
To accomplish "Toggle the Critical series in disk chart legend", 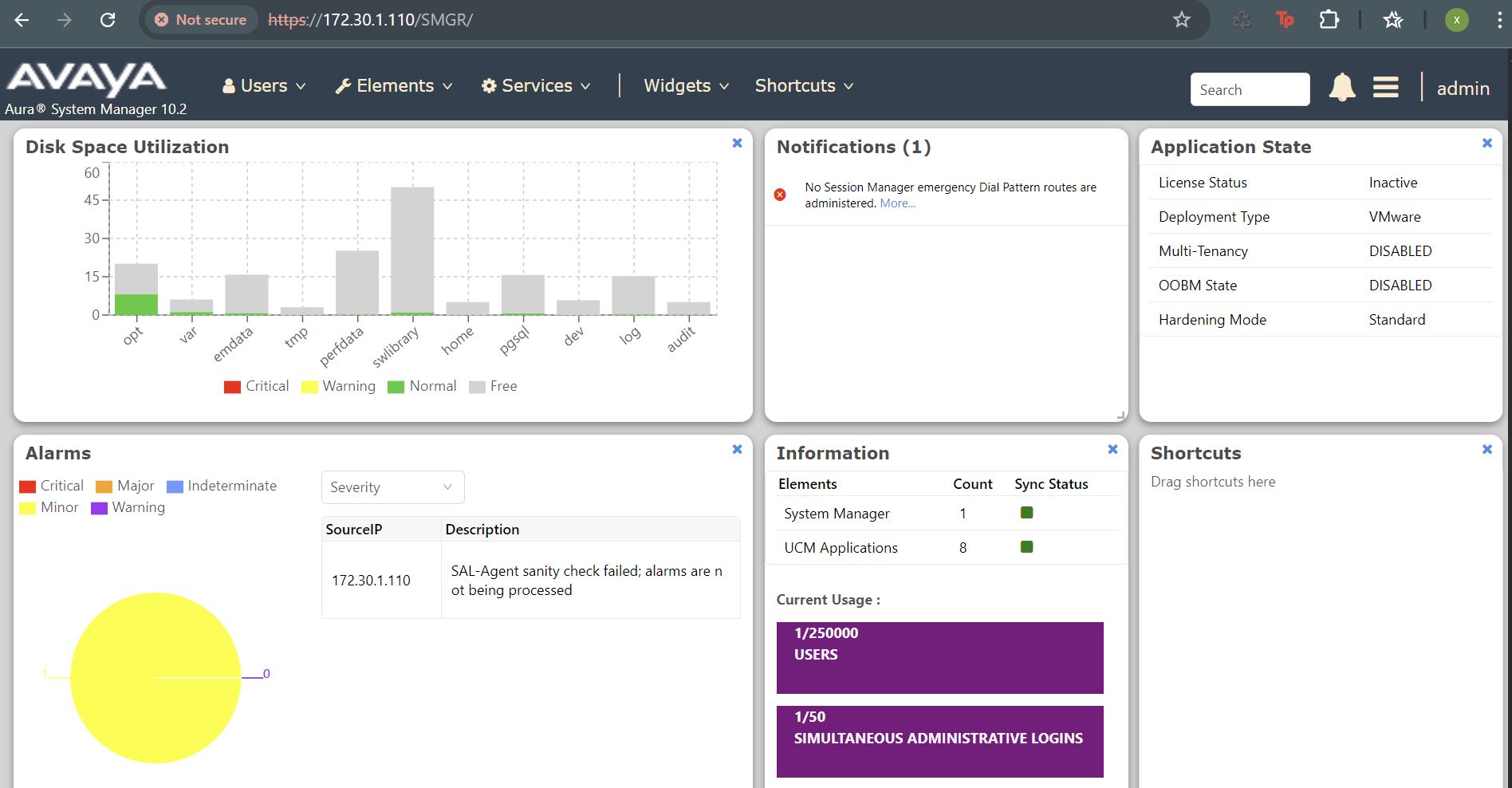I will 256,387.
